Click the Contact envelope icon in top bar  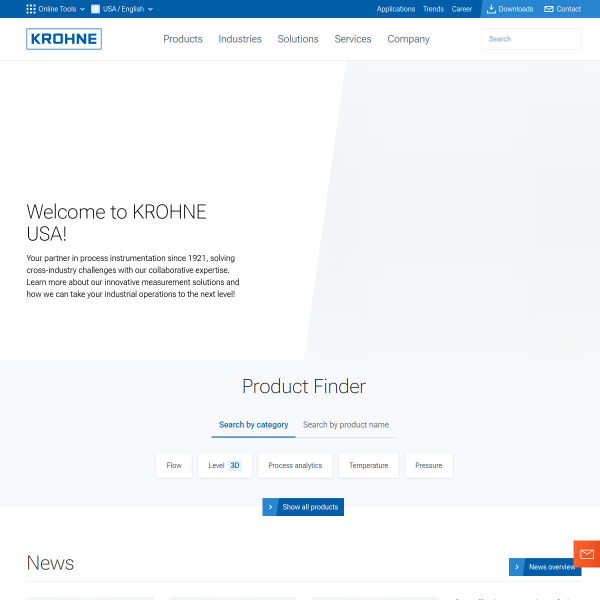tap(549, 9)
